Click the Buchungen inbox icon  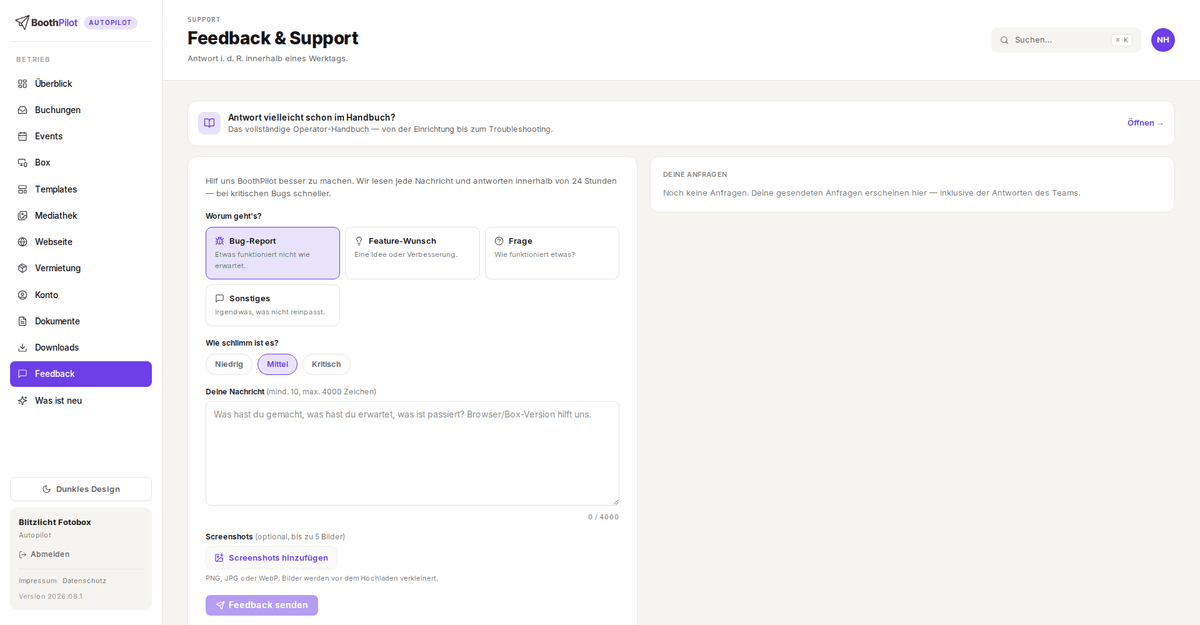23,110
